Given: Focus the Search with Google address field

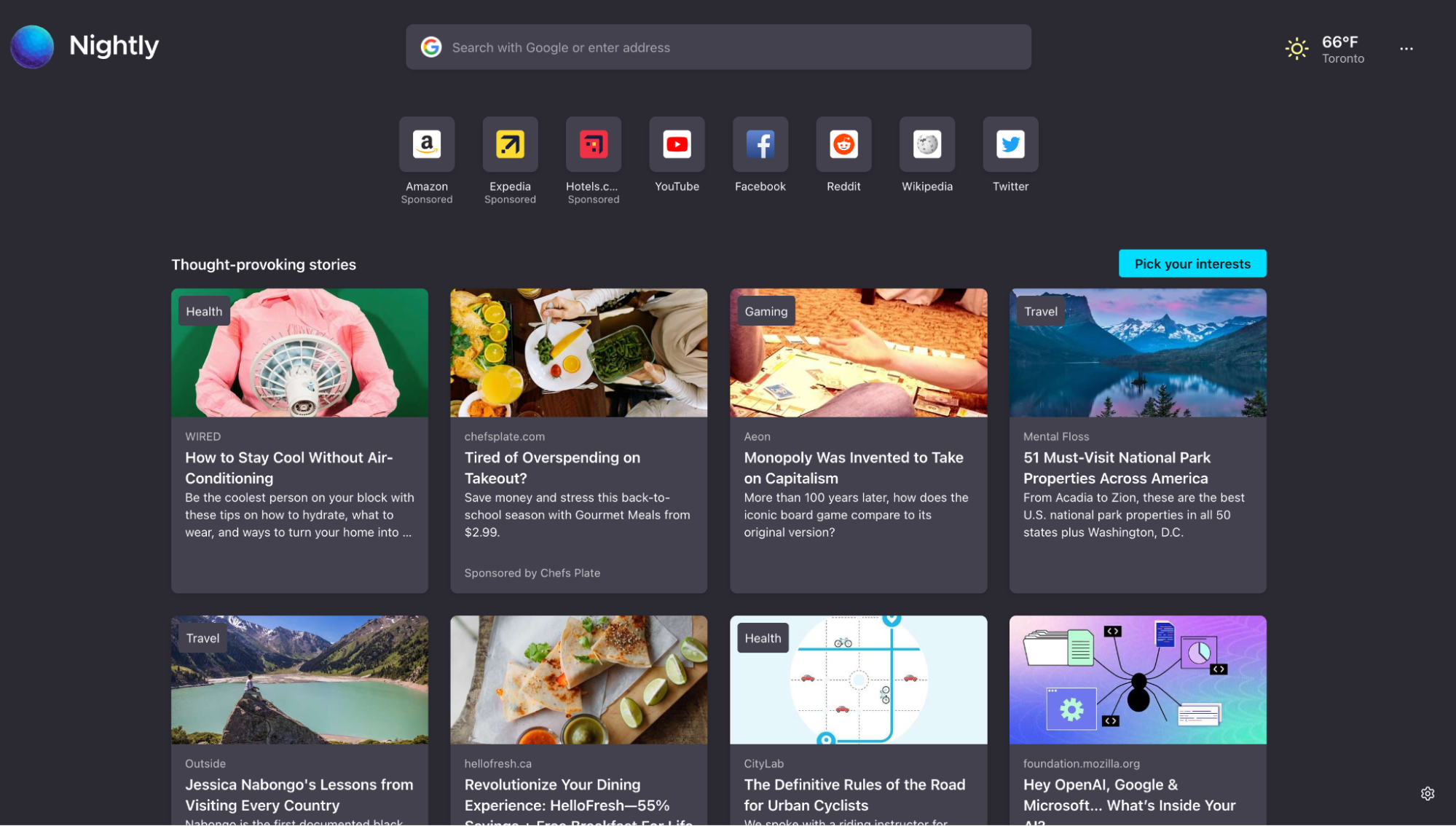Looking at the screenshot, I should tap(718, 47).
